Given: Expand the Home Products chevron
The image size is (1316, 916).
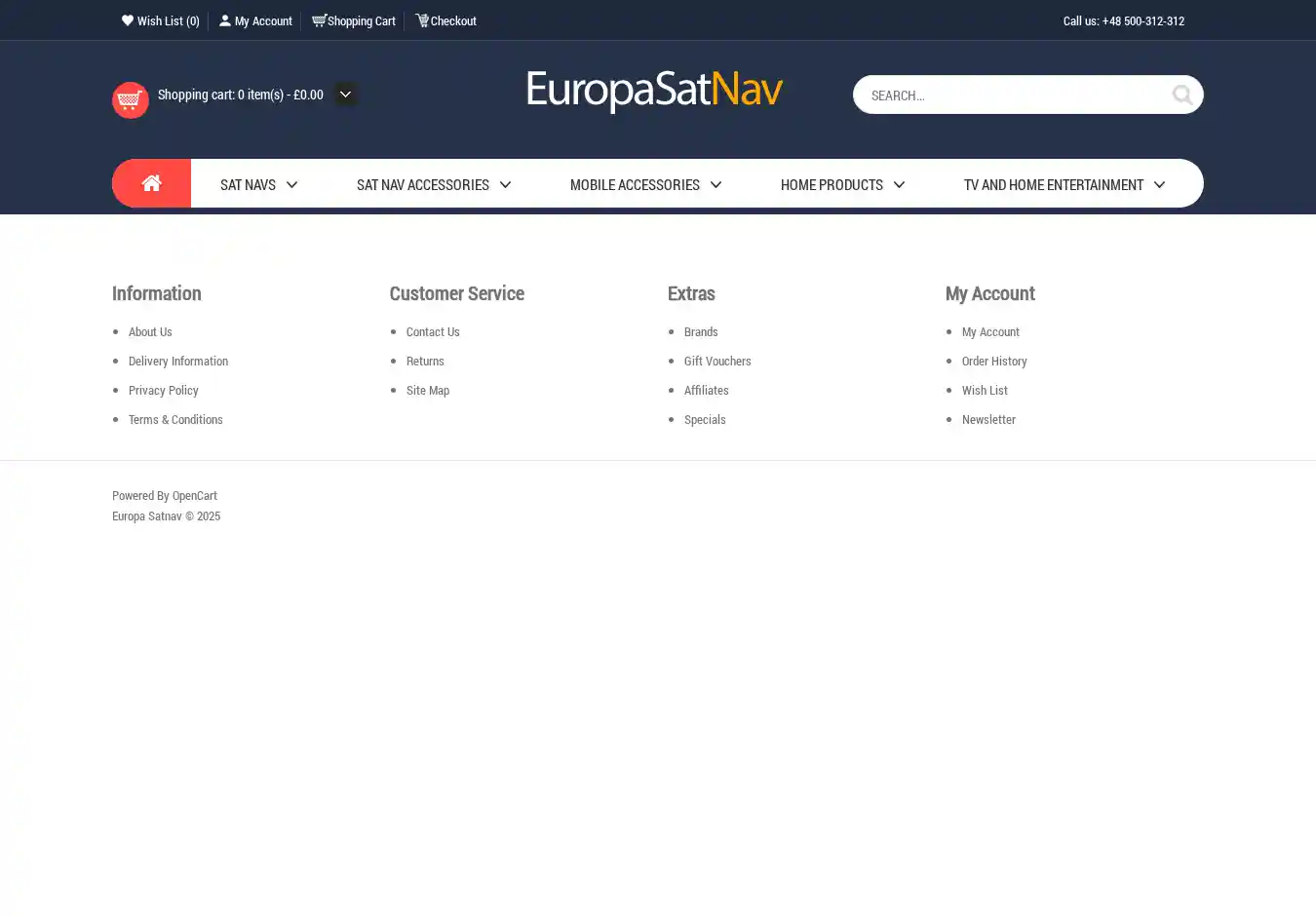Looking at the screenshot, I should tap(899, 185).
